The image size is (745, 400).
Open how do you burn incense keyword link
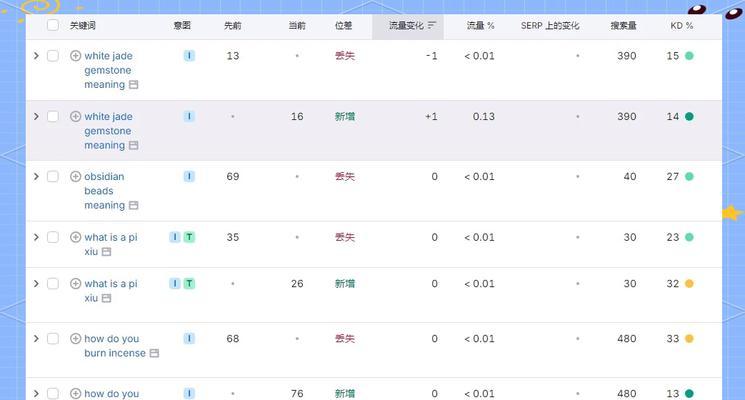click(115, 346)
